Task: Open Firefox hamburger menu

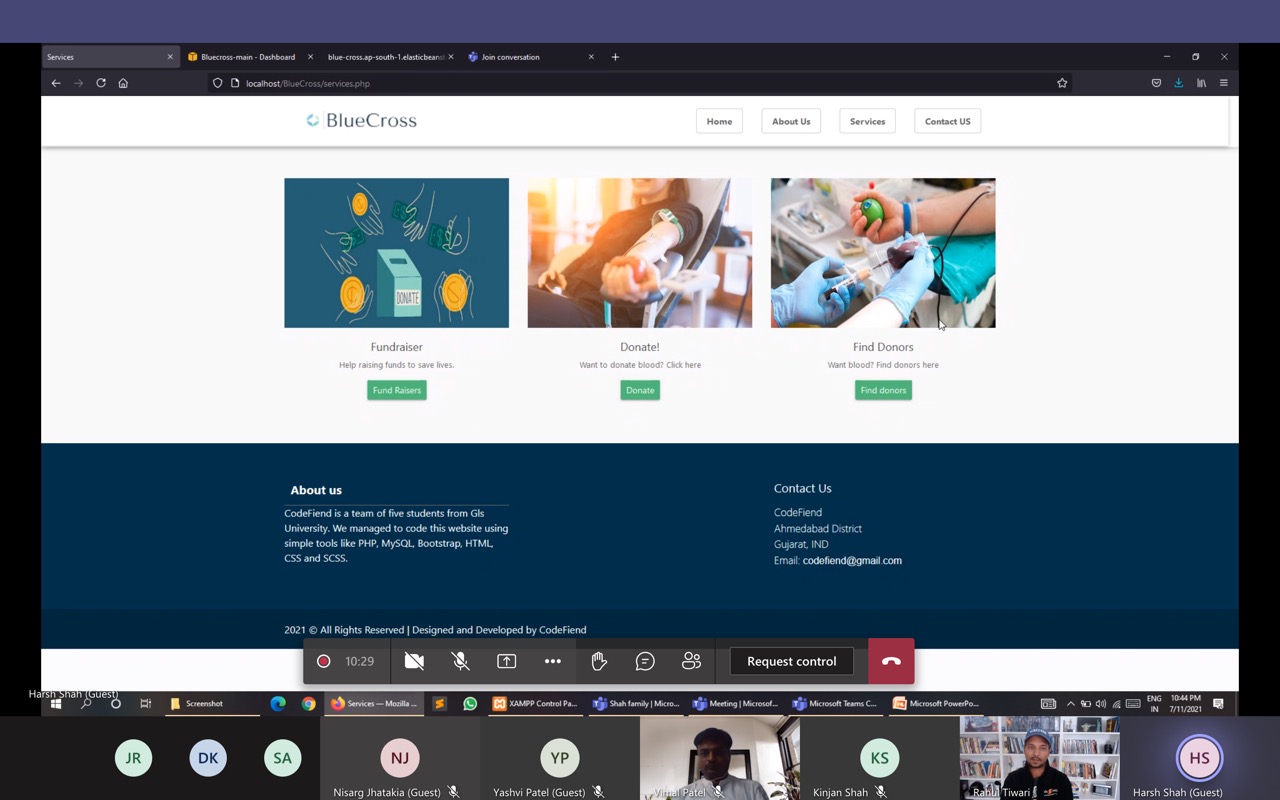Action: point(1223,83)
